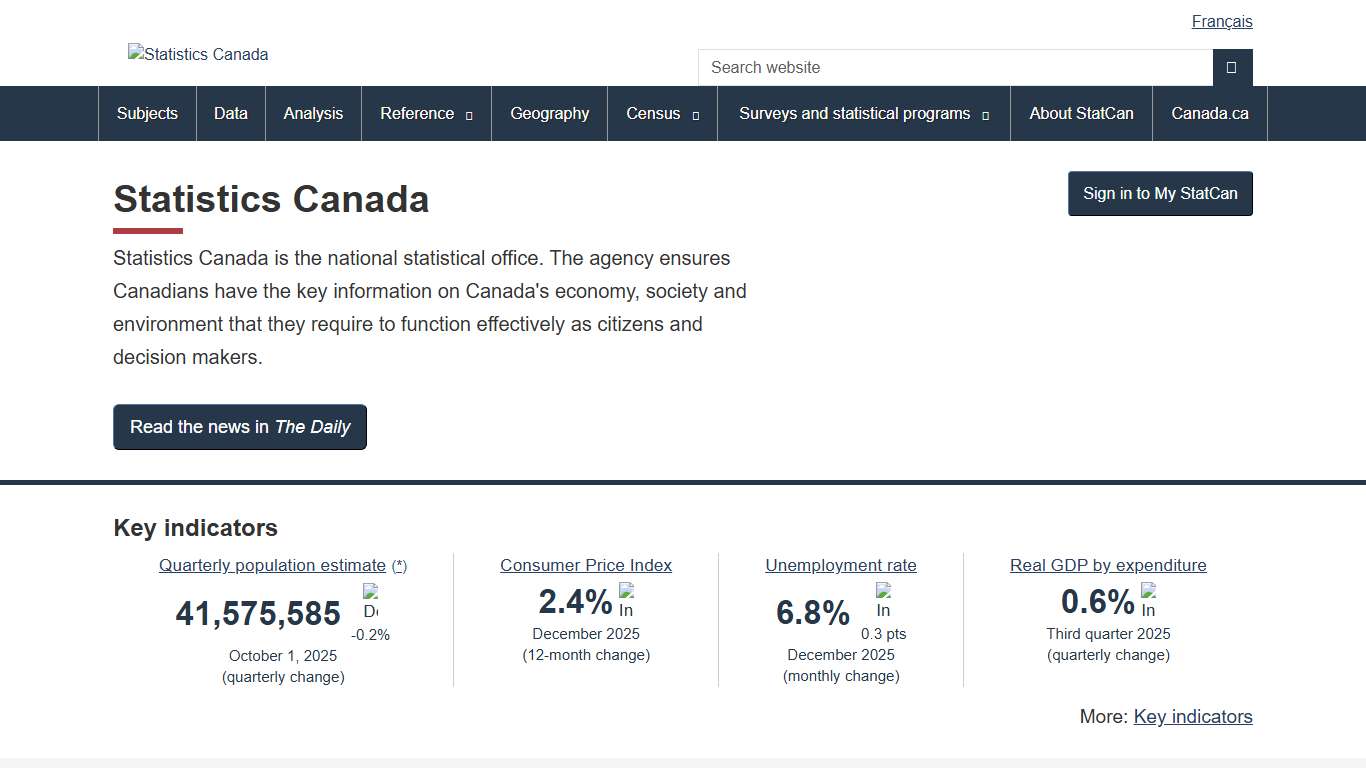
Task: Click the Statistics Canada logo
Action: (x=197, y=54)
